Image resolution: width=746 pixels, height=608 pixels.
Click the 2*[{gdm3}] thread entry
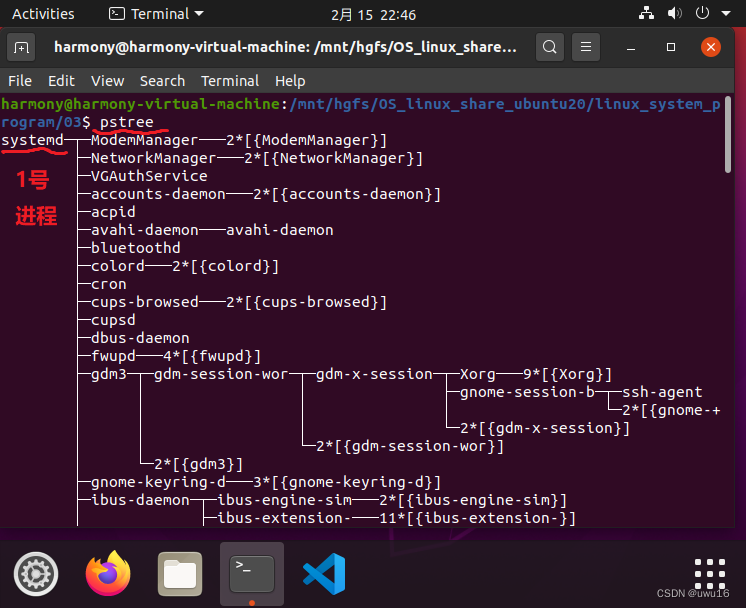point(198,464)
